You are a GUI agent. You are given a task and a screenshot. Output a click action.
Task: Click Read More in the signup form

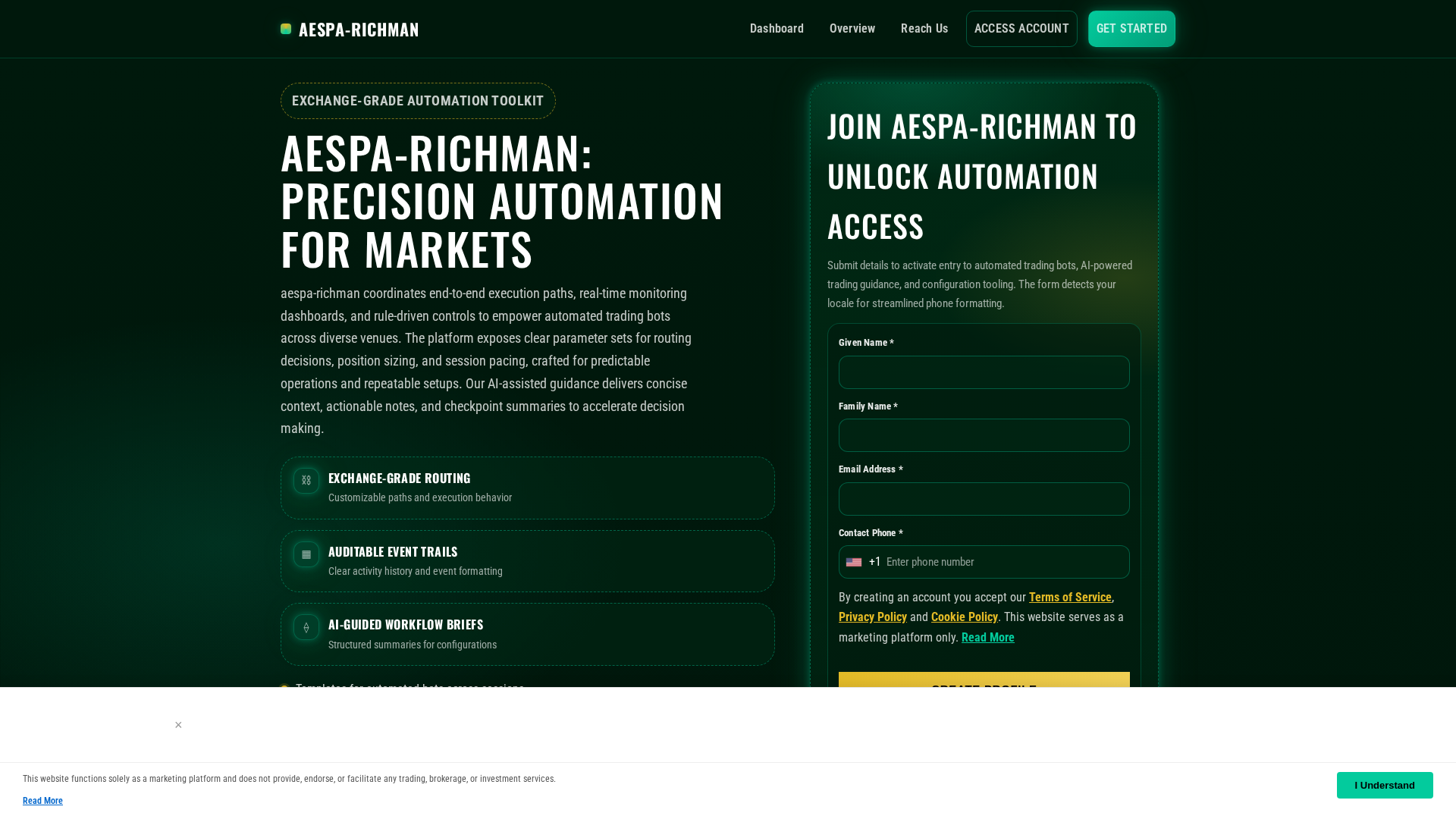coord(988,638)
